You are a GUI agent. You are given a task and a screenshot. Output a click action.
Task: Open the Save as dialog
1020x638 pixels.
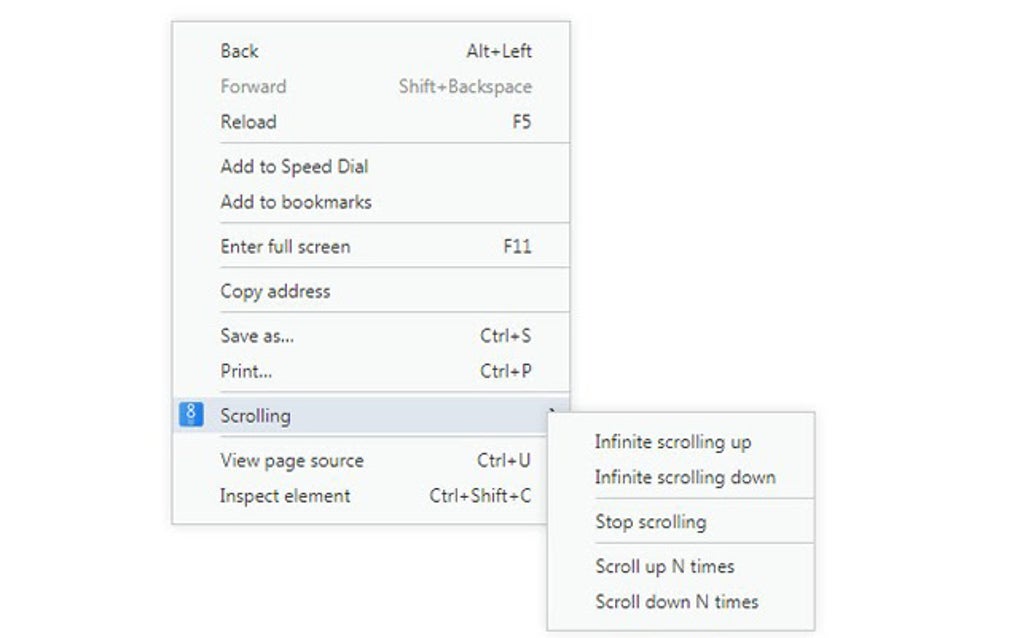click(258, 336)
